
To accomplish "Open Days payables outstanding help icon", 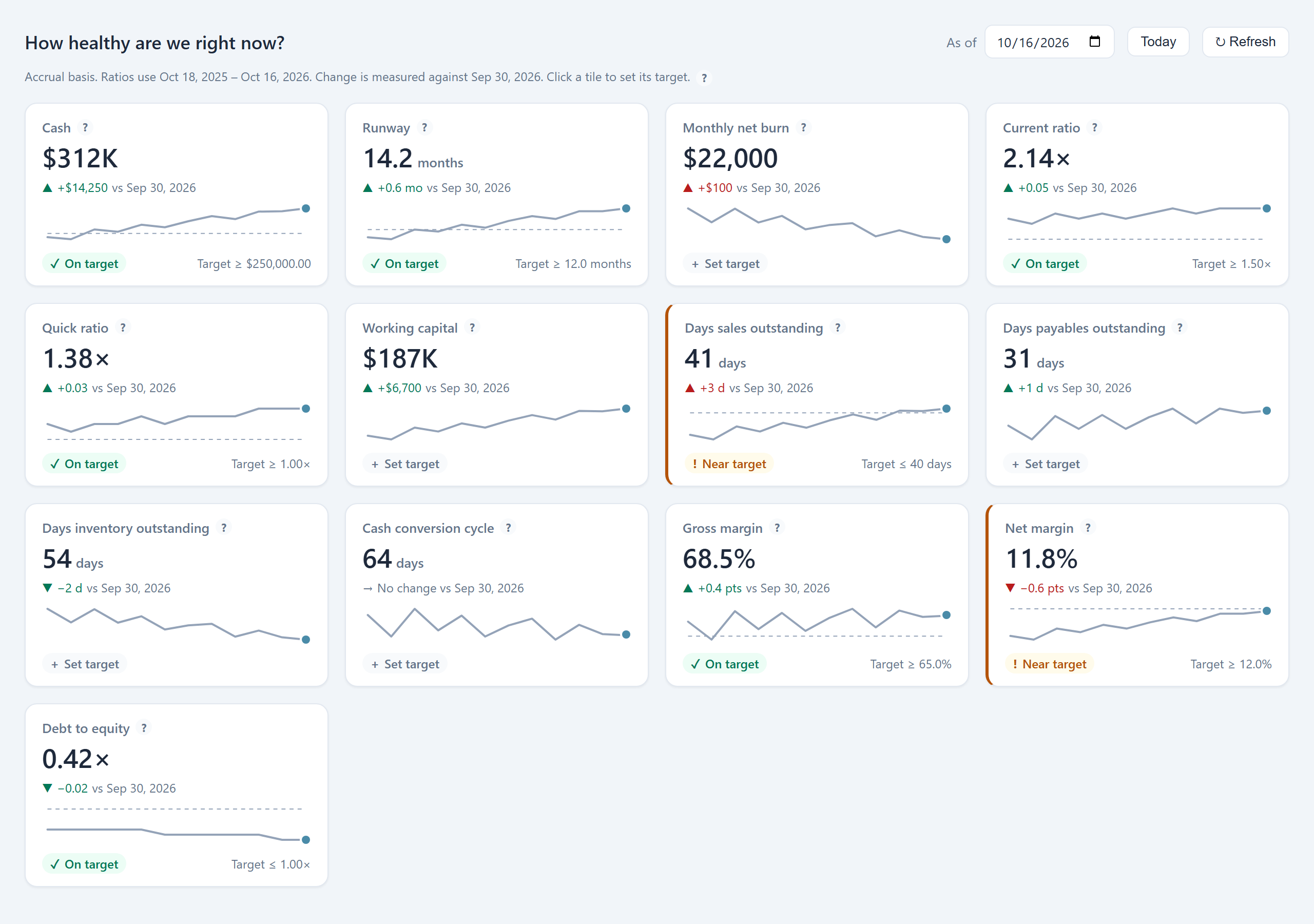I will 1180,328.
